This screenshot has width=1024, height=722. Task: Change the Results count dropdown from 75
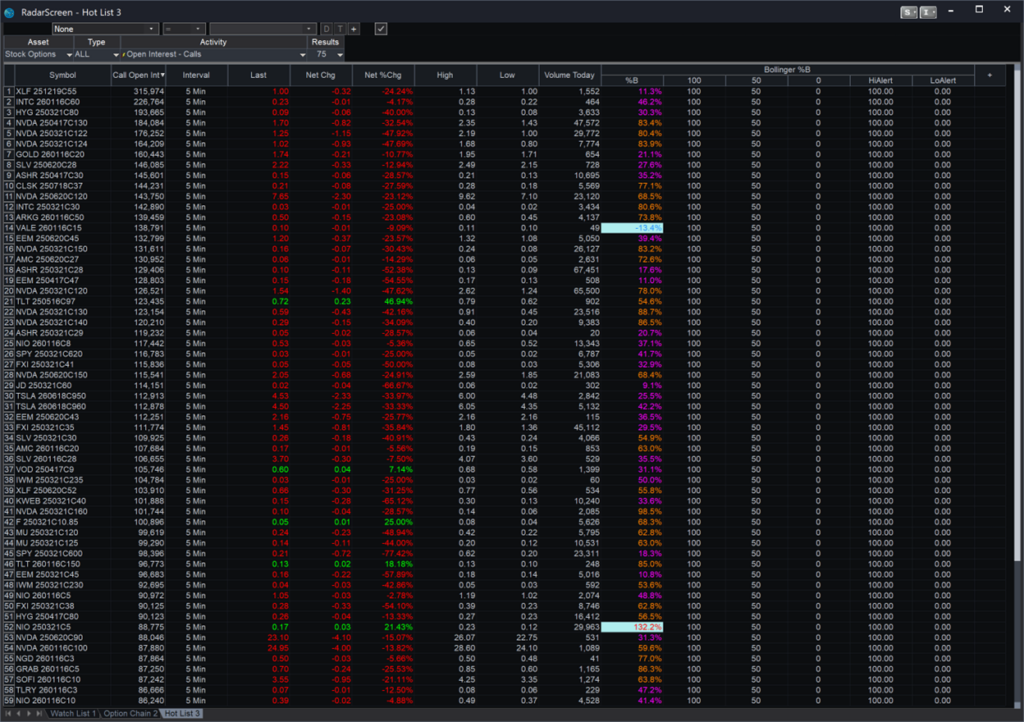[x=336, y=54]
